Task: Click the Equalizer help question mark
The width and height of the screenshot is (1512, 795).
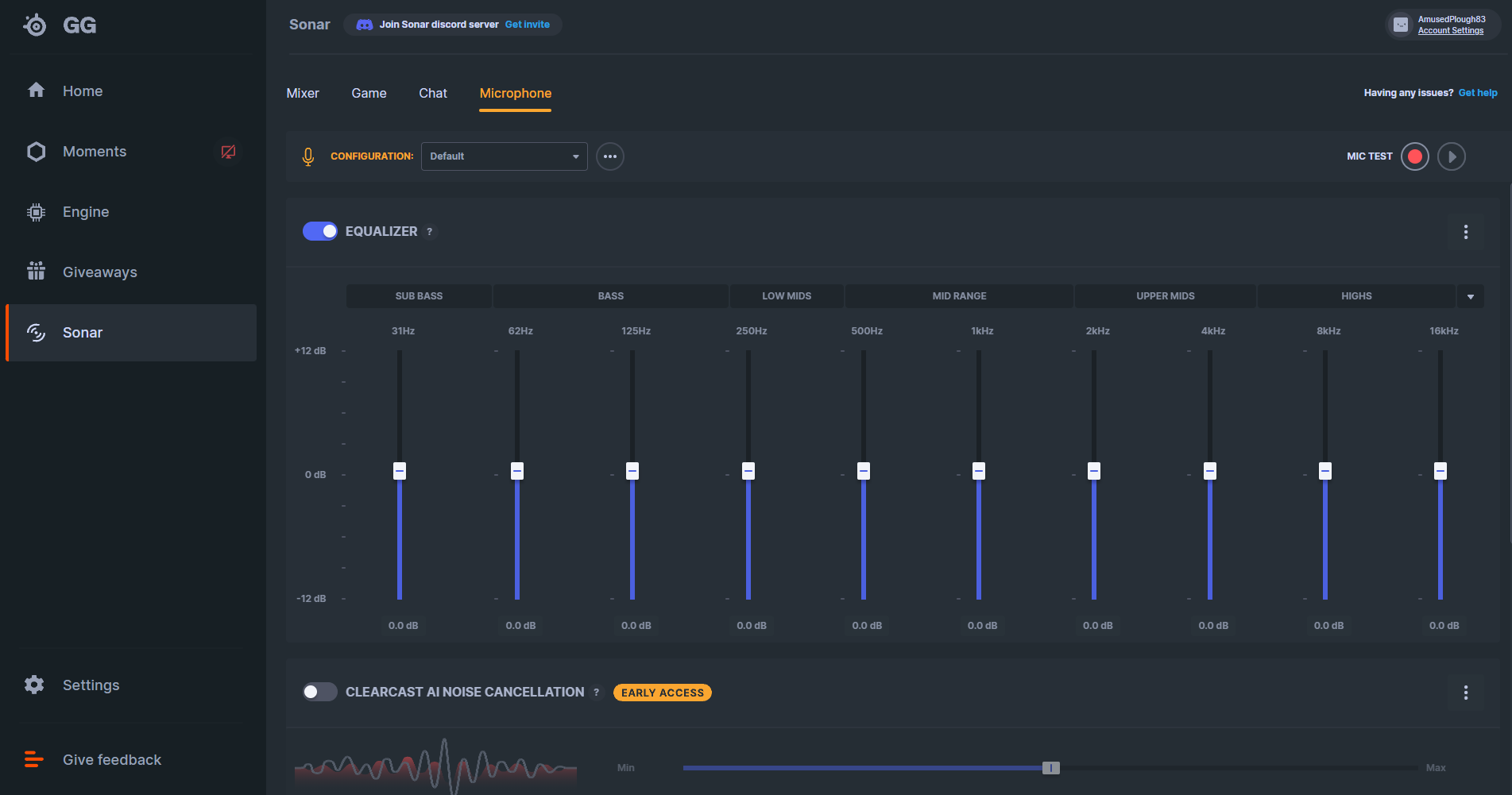Action: [x=430, y=232]
